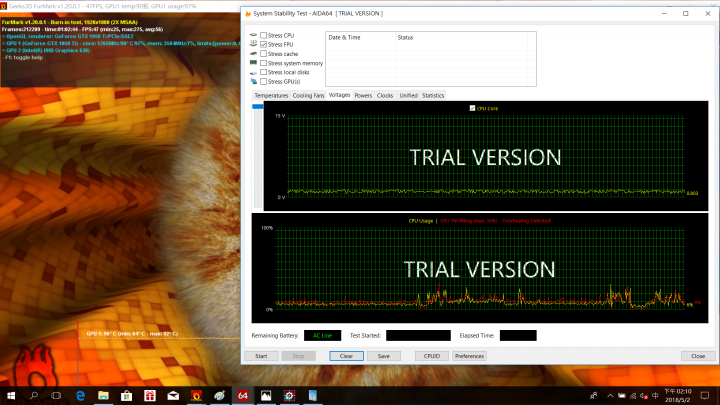Image resolution: width=720 pixels, height=405 pixels.
Task: Switch to the Cooling Fans tab
Action: [x=308, y=96]
